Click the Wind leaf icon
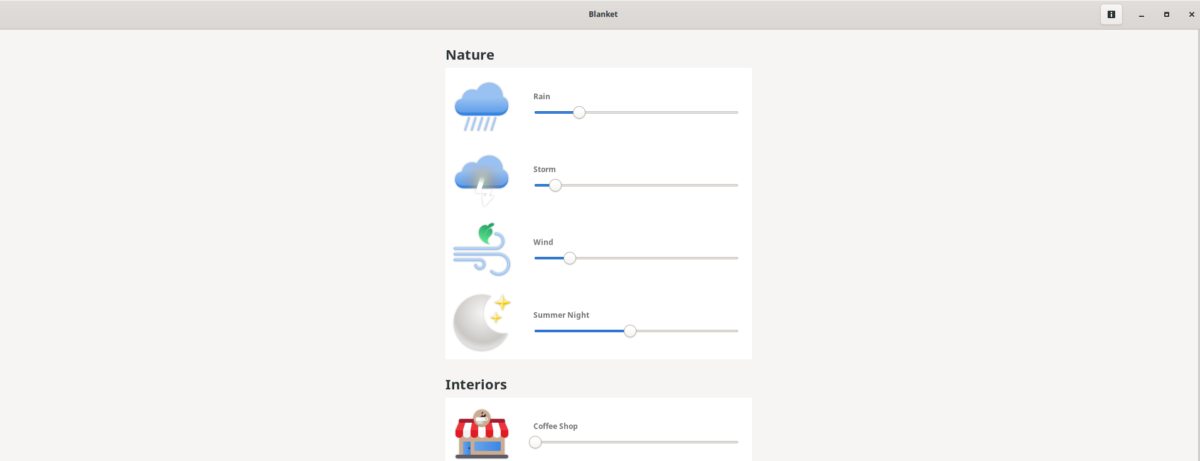 (x=482, y=250)
